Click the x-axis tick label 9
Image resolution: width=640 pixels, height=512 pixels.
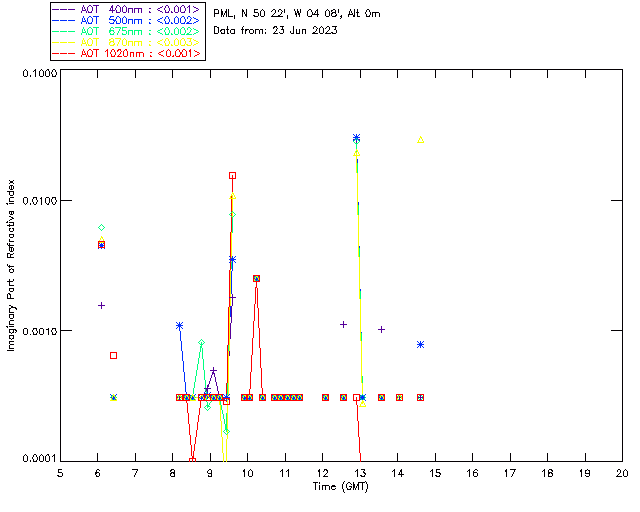tap(210, 473)
